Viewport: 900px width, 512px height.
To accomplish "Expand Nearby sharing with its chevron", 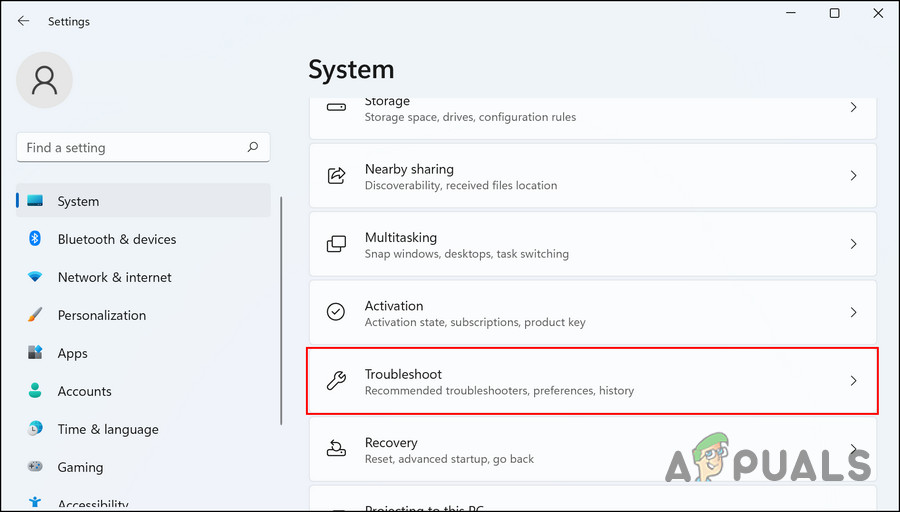I will pos(854,176).
